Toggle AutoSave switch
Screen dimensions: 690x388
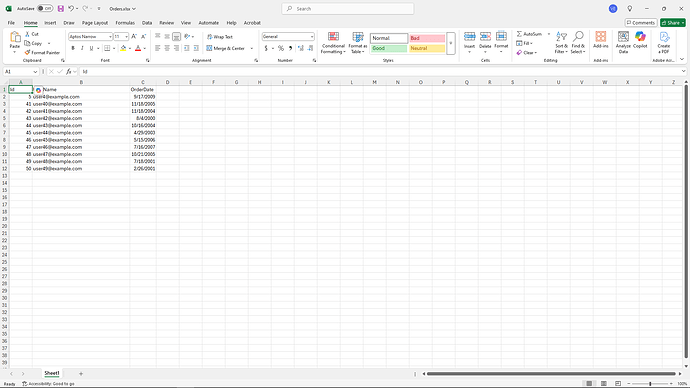coord(45,8)
